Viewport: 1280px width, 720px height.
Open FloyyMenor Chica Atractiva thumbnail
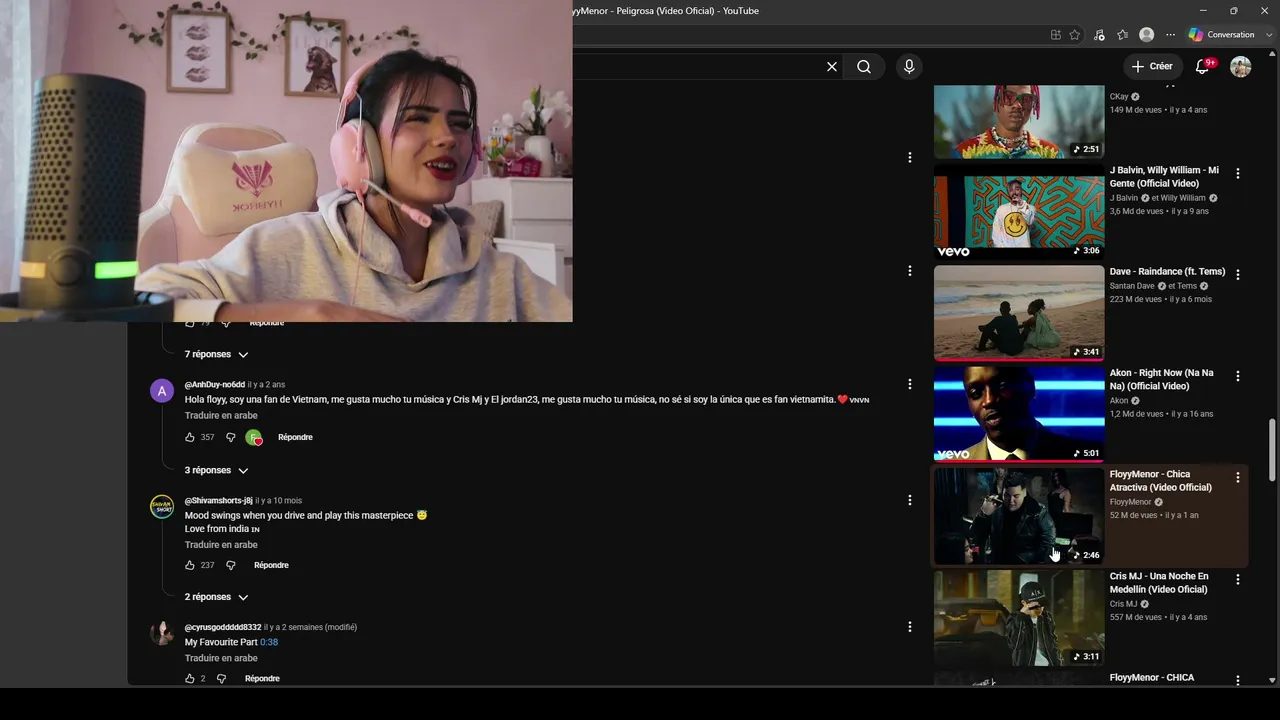[x=1019, y=516]
